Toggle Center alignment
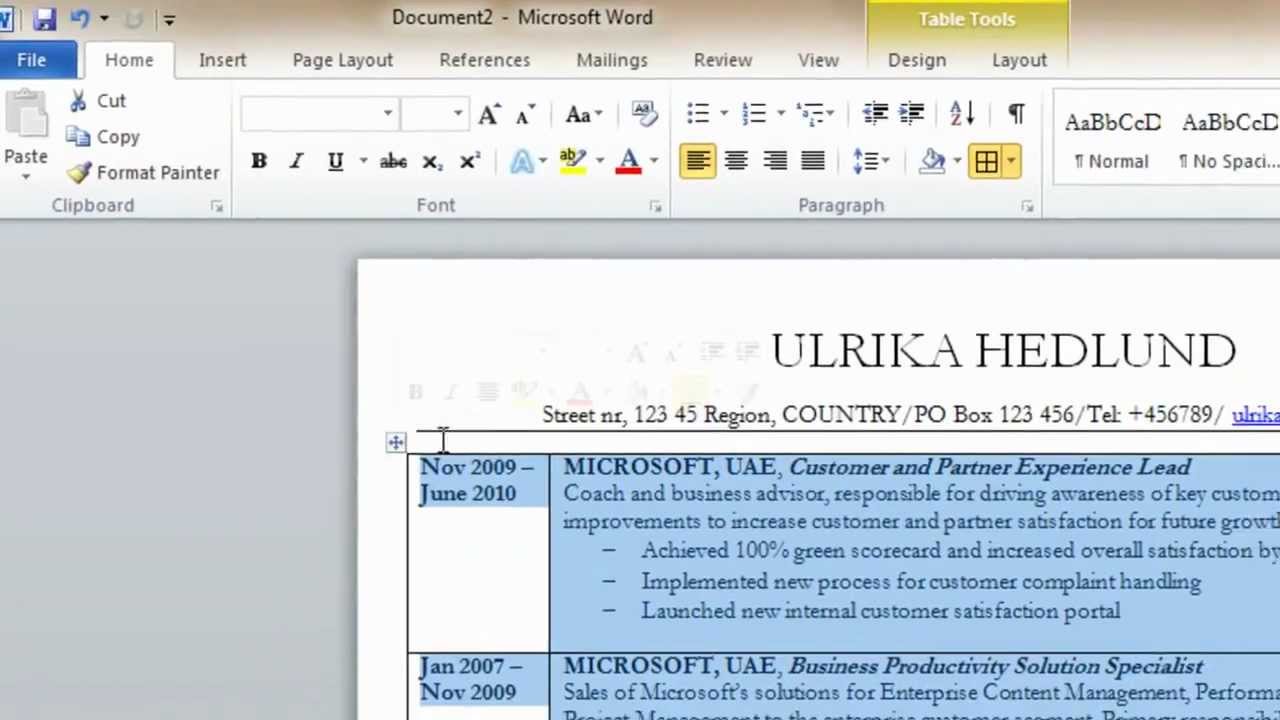 [x=736, y=161]
